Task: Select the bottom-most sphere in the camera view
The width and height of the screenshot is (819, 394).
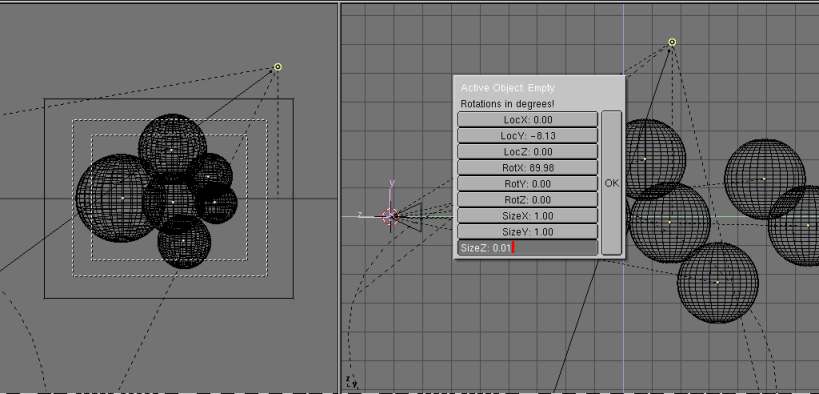Action: 184,241
